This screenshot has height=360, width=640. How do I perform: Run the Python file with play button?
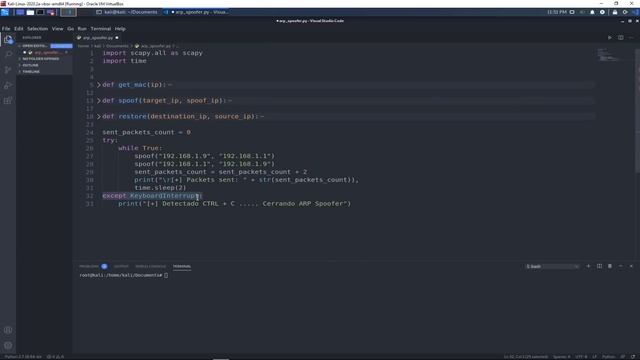coord(610,38)
